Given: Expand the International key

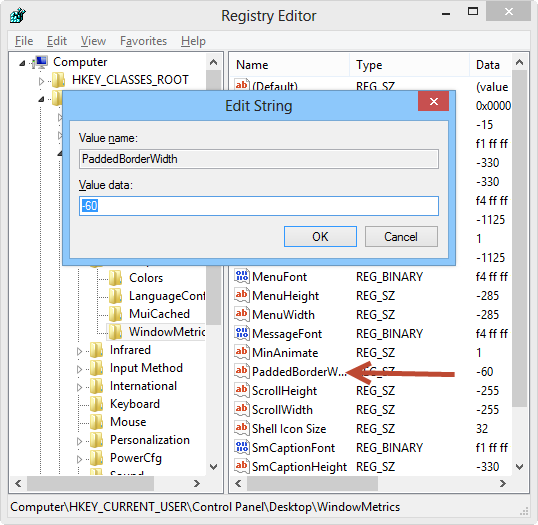Looking at the screenshot, I should 79,387.
